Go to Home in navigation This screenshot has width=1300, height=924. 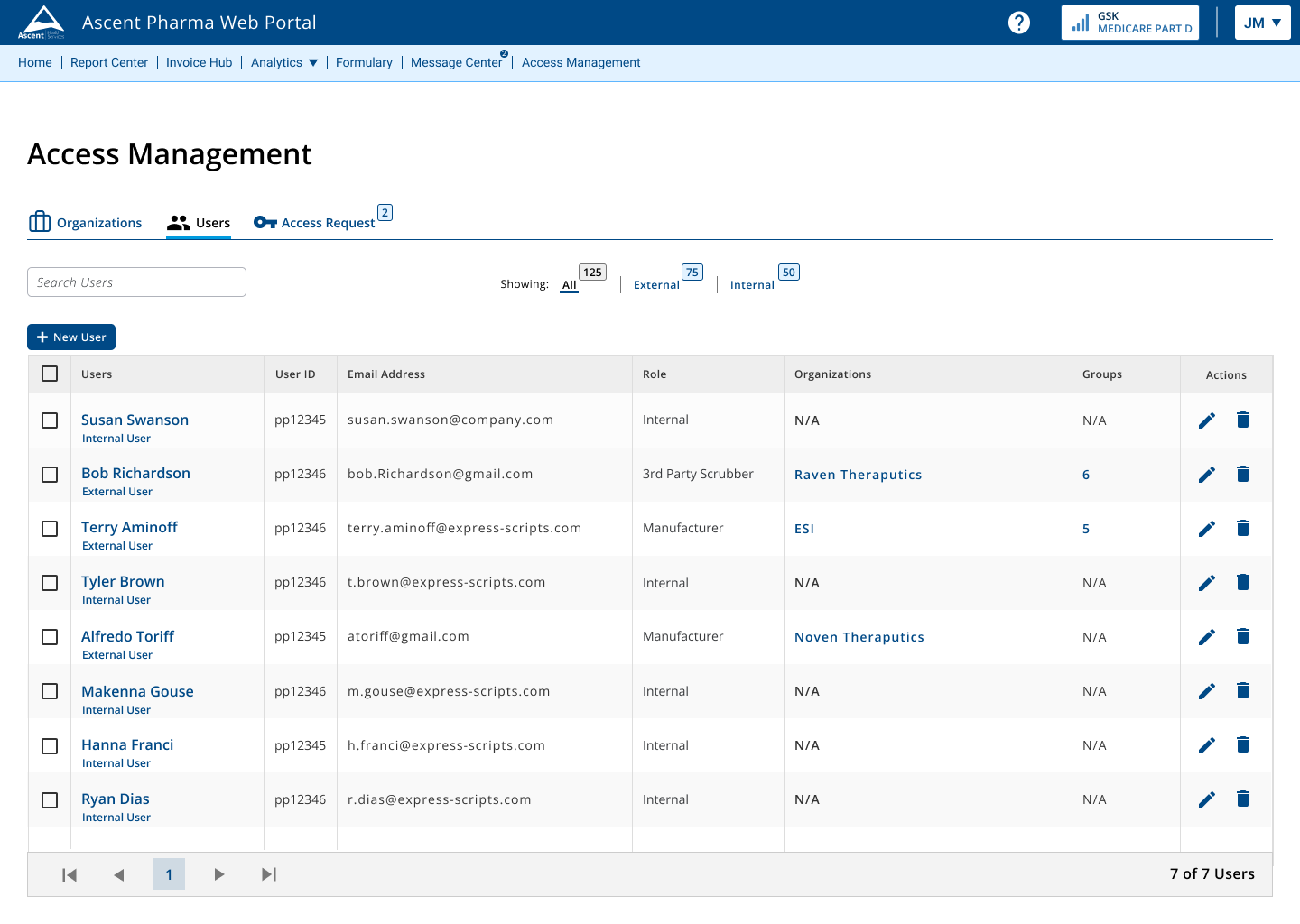point(35,62)
